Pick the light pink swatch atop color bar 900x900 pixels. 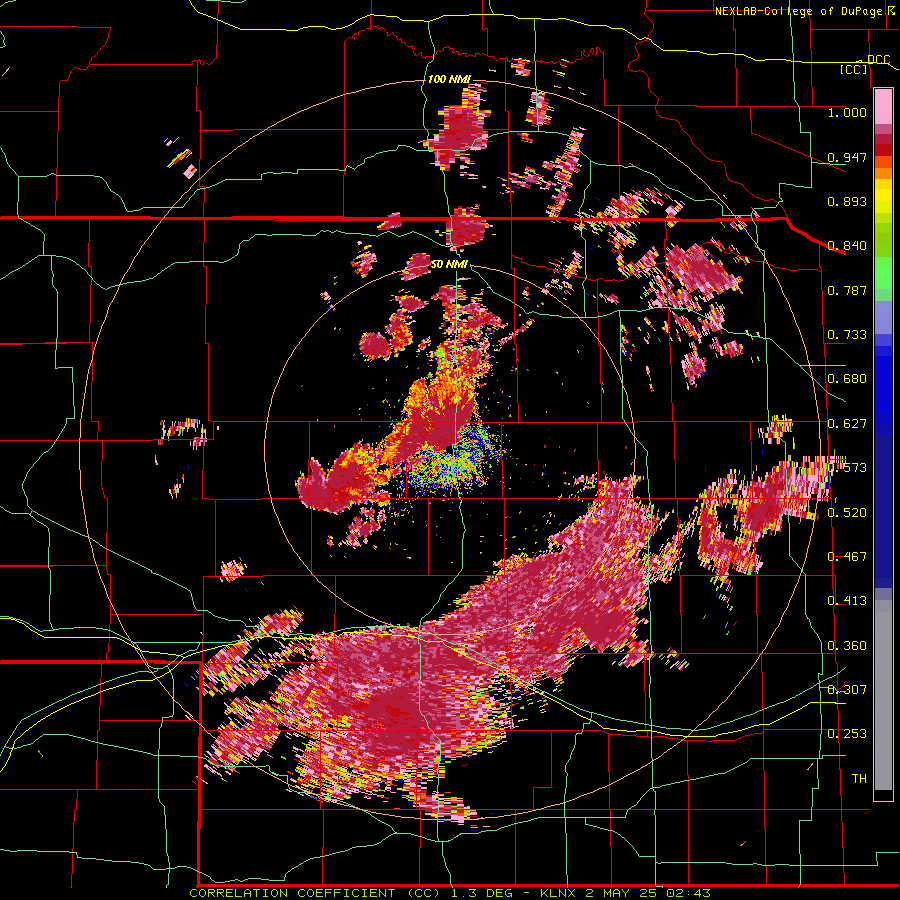click(883, 106)
